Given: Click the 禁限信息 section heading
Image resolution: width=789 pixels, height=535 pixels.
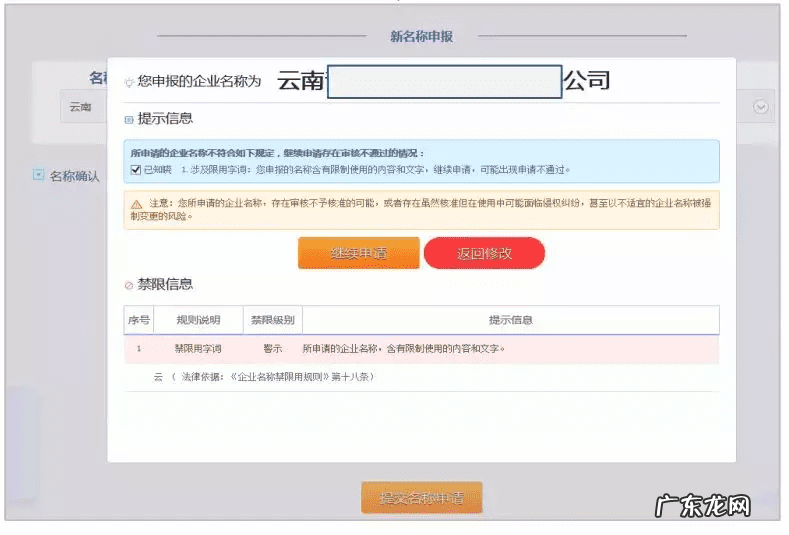Looking at the screenshot, I should pos(166,286).
